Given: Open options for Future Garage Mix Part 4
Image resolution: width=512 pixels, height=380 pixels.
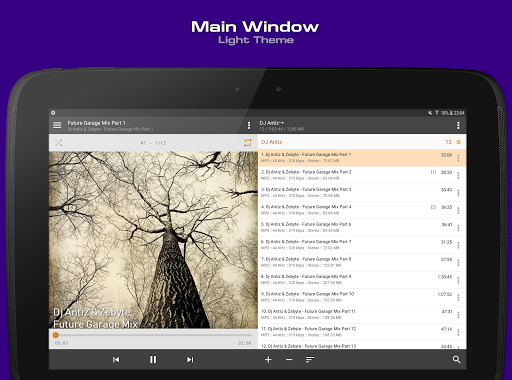Looking at the screenshot, I should tap(458, 210).
